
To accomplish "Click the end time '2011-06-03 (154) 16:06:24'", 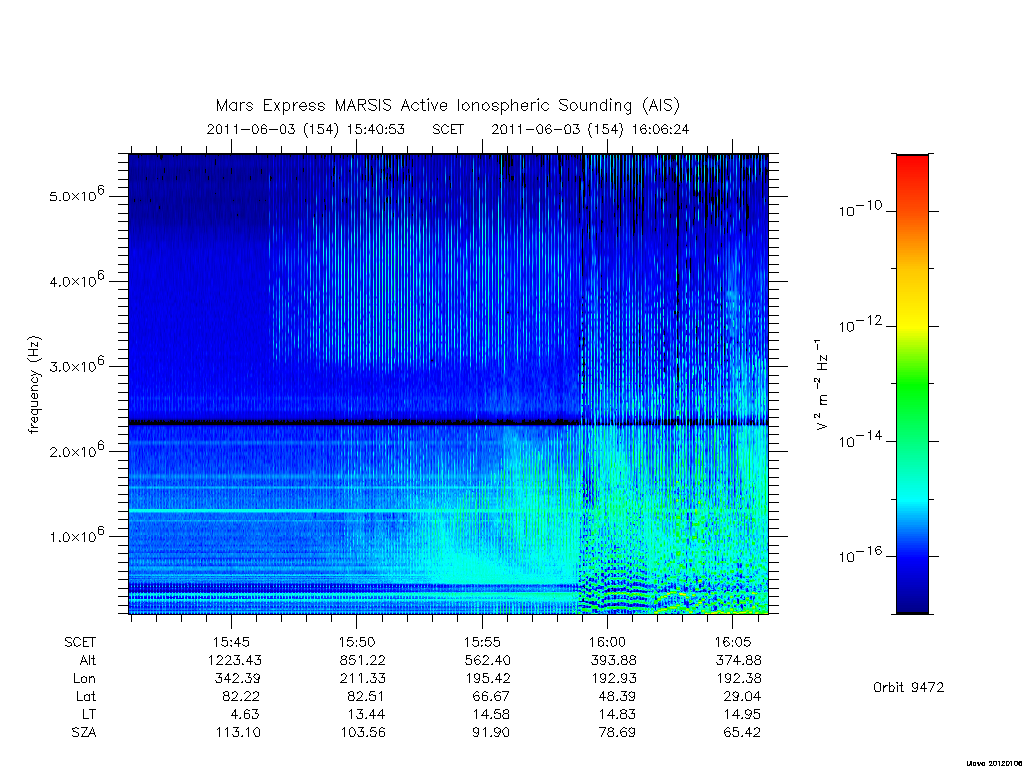I will (590, 129).
